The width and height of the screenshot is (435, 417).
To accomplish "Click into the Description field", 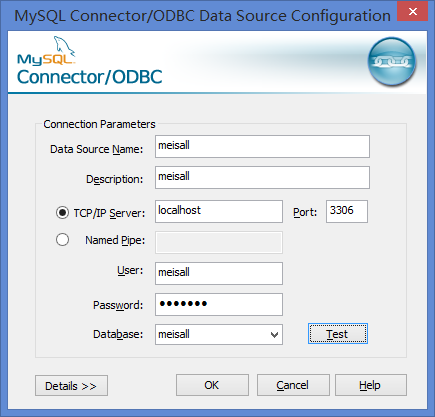I will (x=262, y=177).
